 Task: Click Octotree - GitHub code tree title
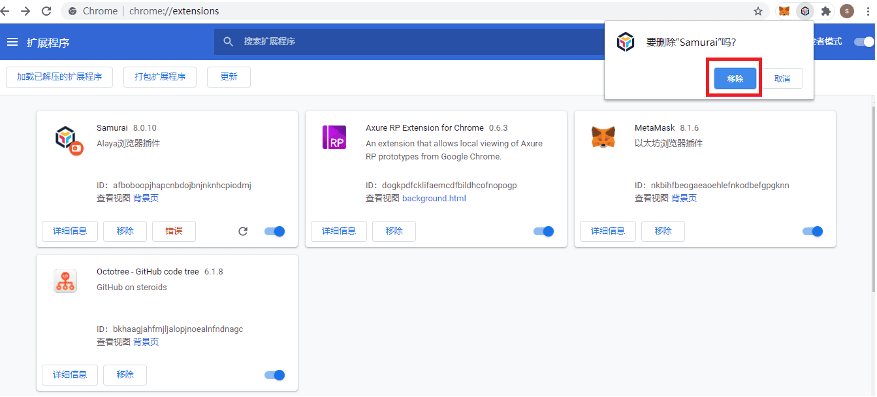point(148,272)
